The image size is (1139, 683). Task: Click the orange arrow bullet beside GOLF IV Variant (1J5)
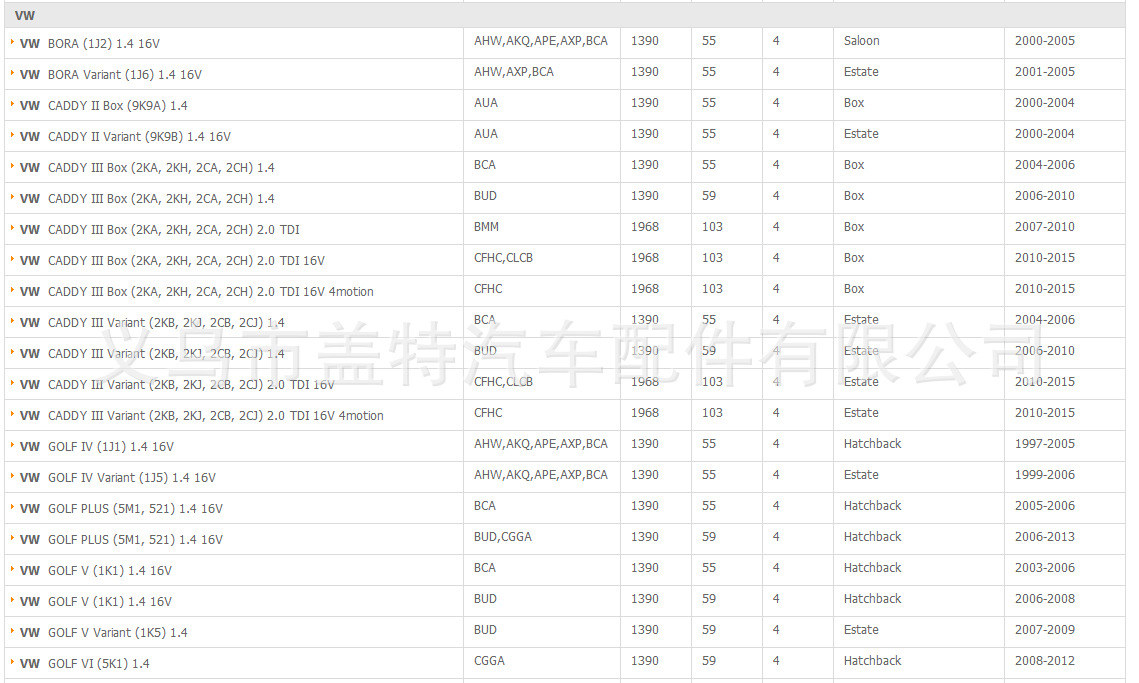[12, 476]
